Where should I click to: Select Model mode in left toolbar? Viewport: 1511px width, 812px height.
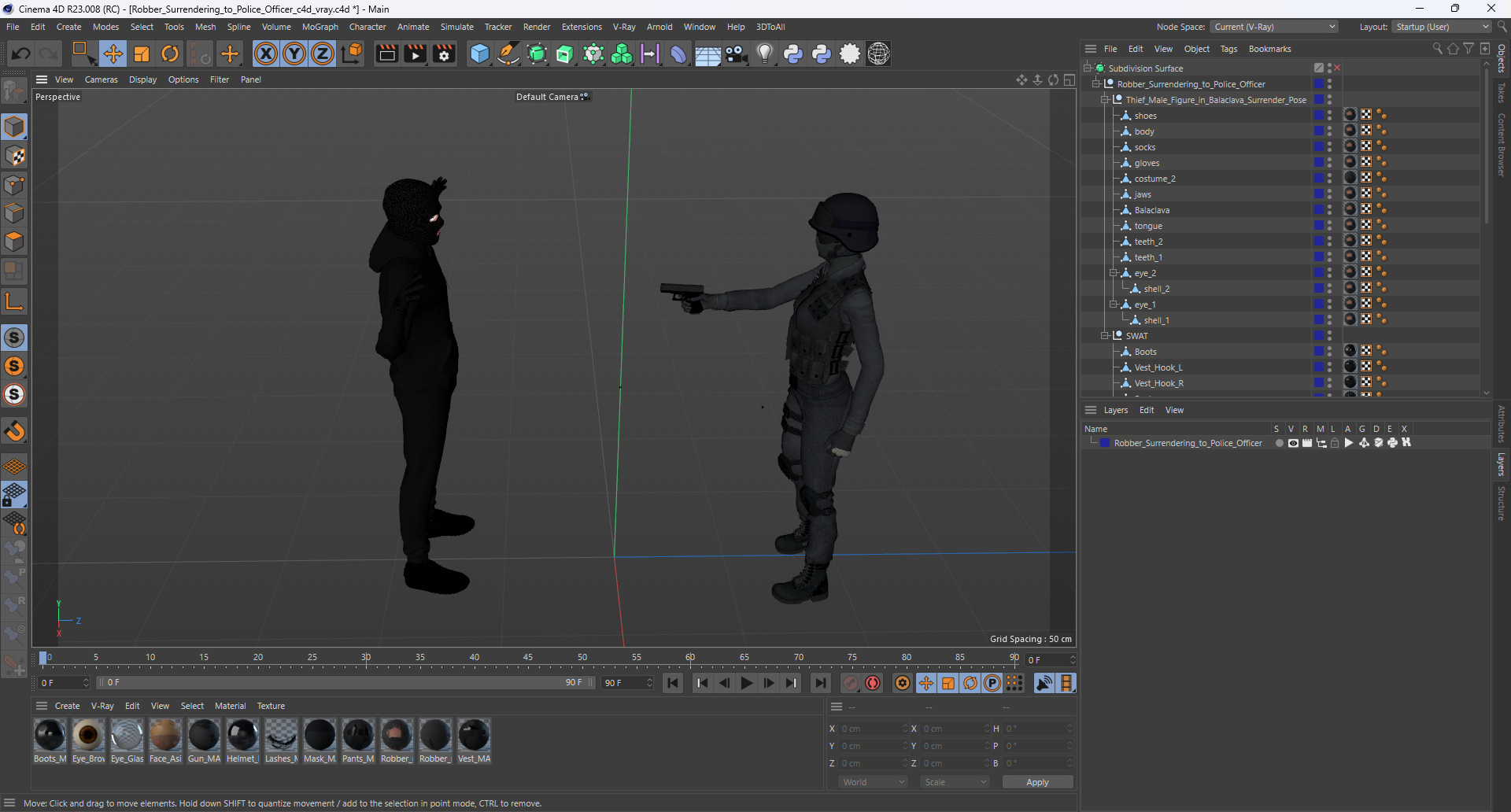coord(14,127)
